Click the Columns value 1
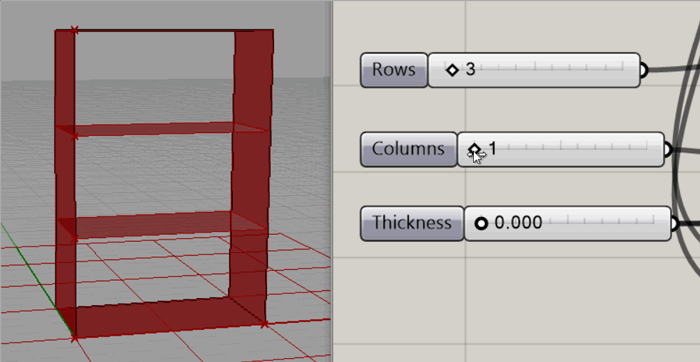Viewport: 700px width, 362px height. coord(493,149)
